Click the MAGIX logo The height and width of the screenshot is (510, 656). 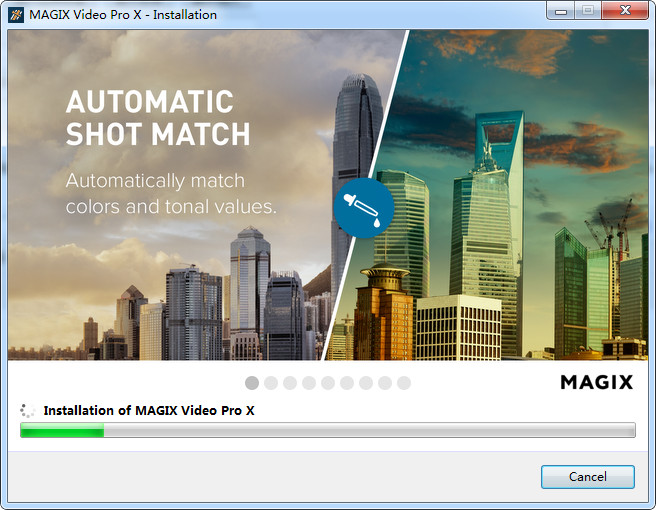[597, 382]
